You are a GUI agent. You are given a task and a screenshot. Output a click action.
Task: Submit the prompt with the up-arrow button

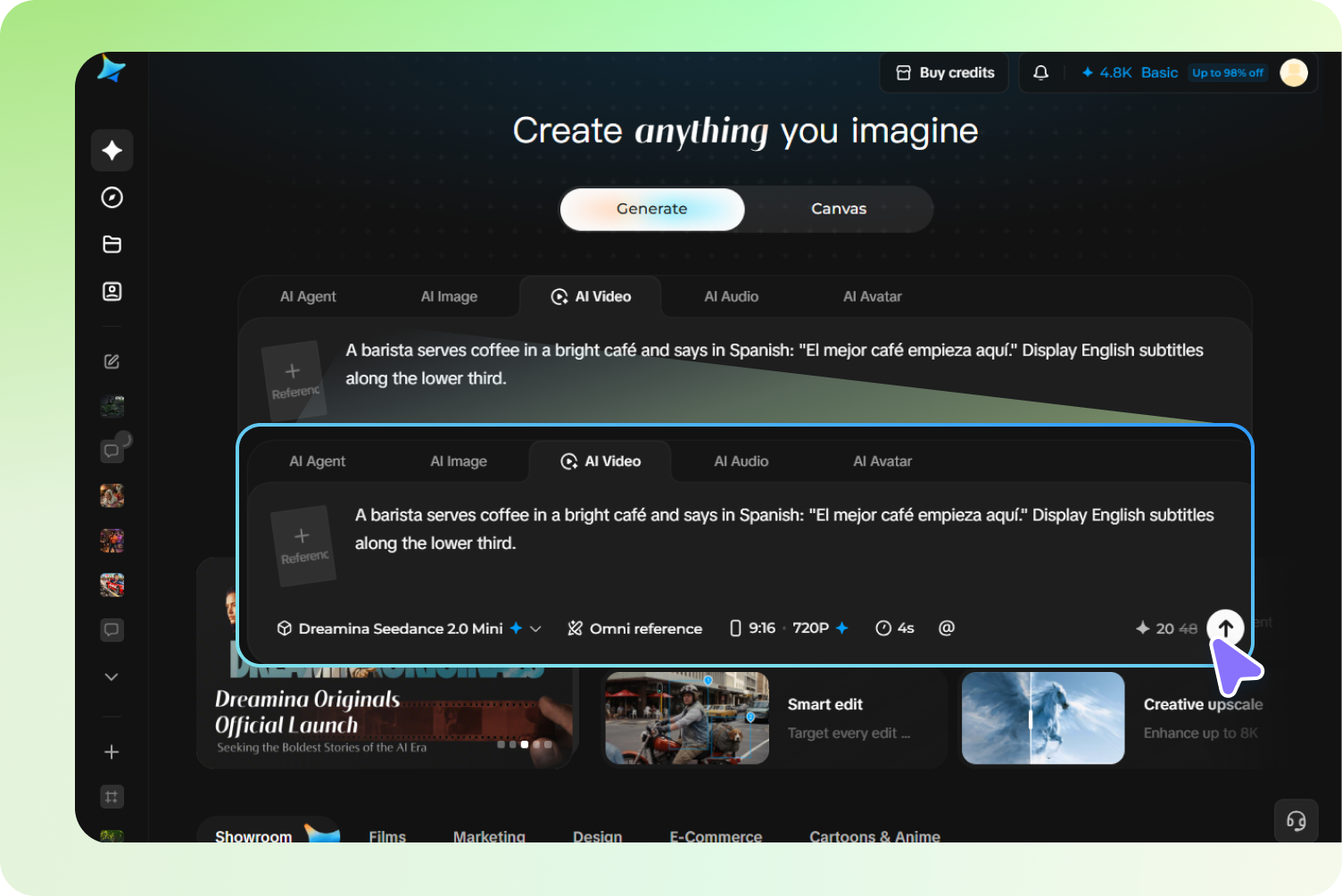(x=1226, y=628)
